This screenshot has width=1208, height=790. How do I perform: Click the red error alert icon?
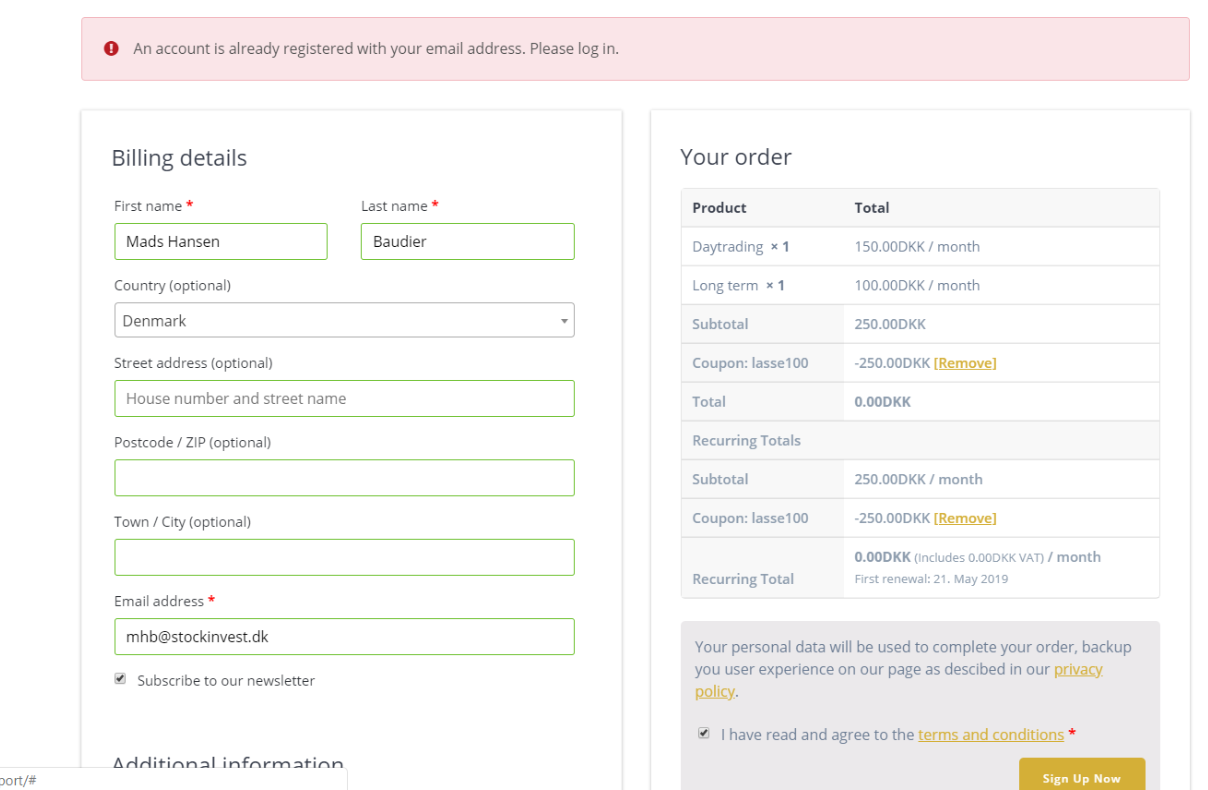coord(111,48)
